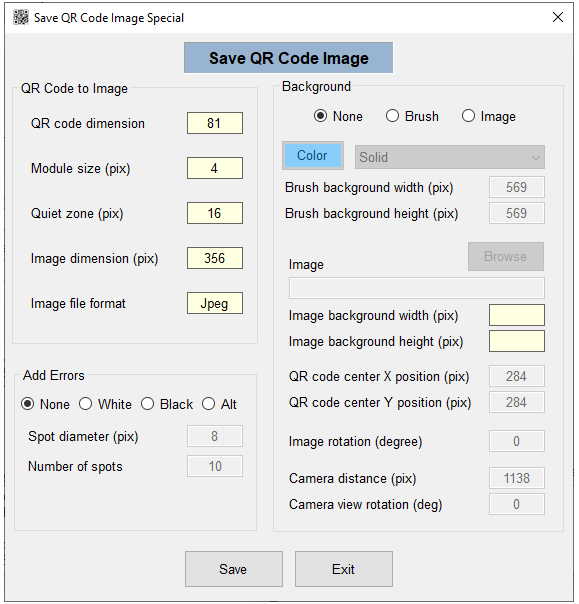
Task: Click the Quiet zone input field
Action: click(215, 213)
